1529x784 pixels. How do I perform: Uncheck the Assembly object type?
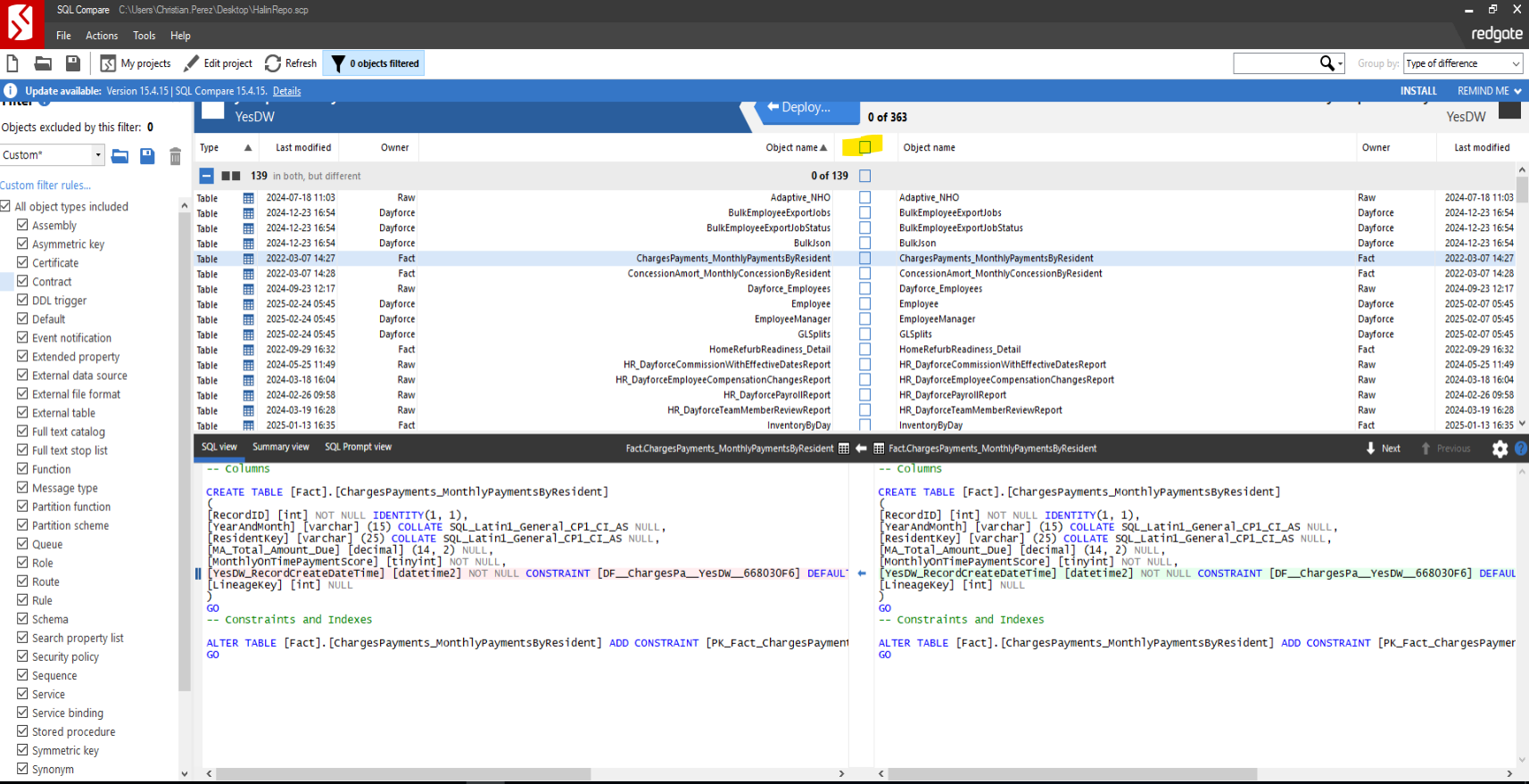[x=22, y=225]
